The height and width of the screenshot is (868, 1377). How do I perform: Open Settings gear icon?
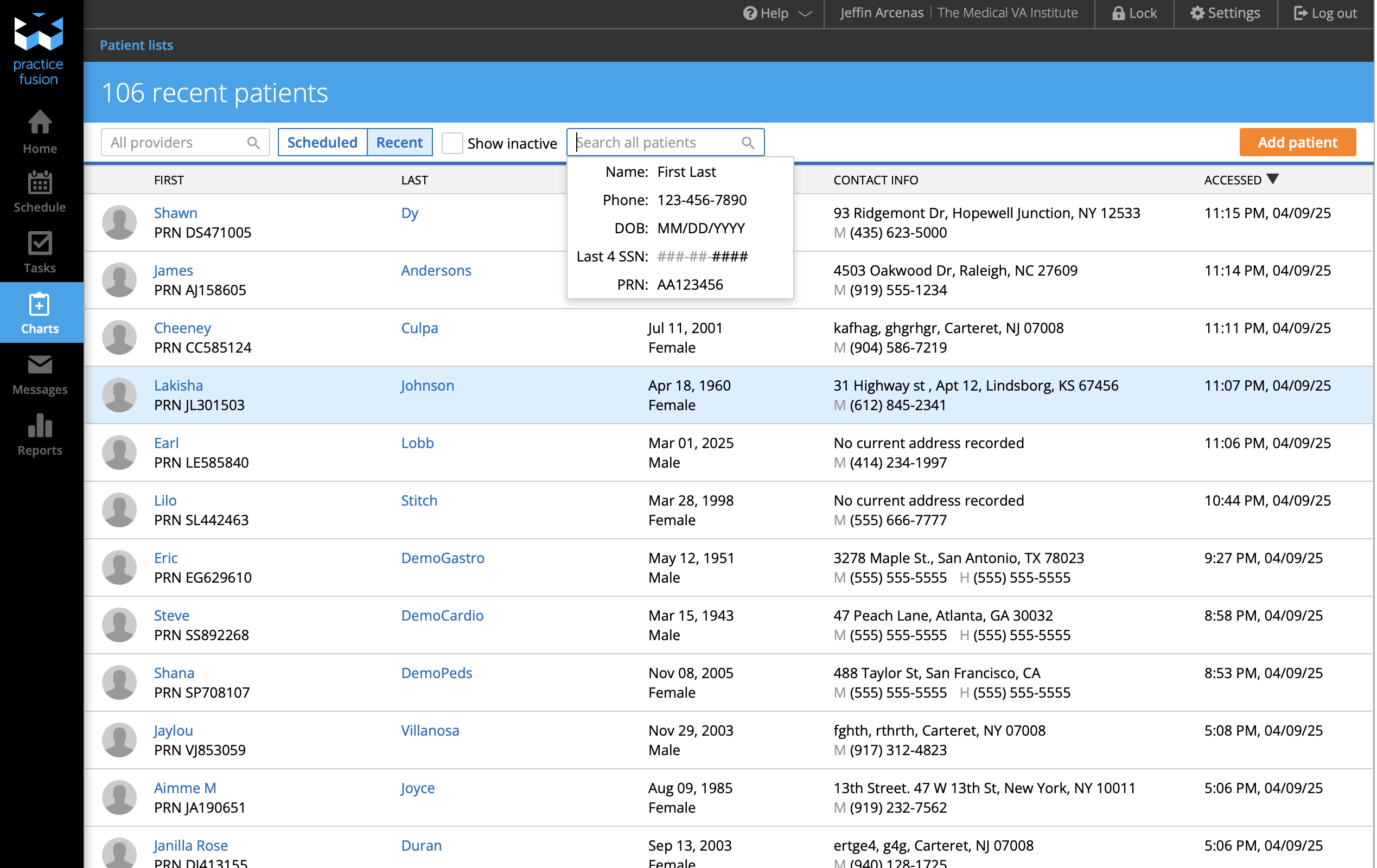(x=1197, y=13)
